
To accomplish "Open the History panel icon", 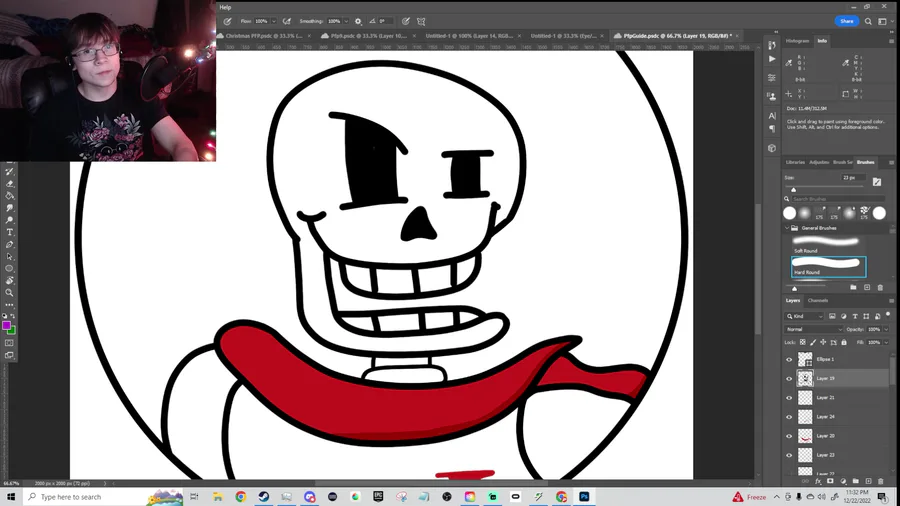I will coord(772,45).
